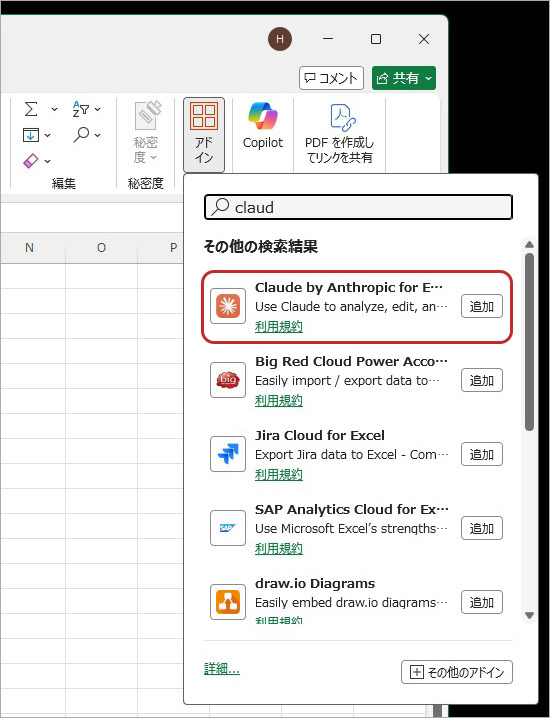Open 利用規約 link under Big Red Cloud
This screenshot has width=550, height=718.
click(279, 401)
